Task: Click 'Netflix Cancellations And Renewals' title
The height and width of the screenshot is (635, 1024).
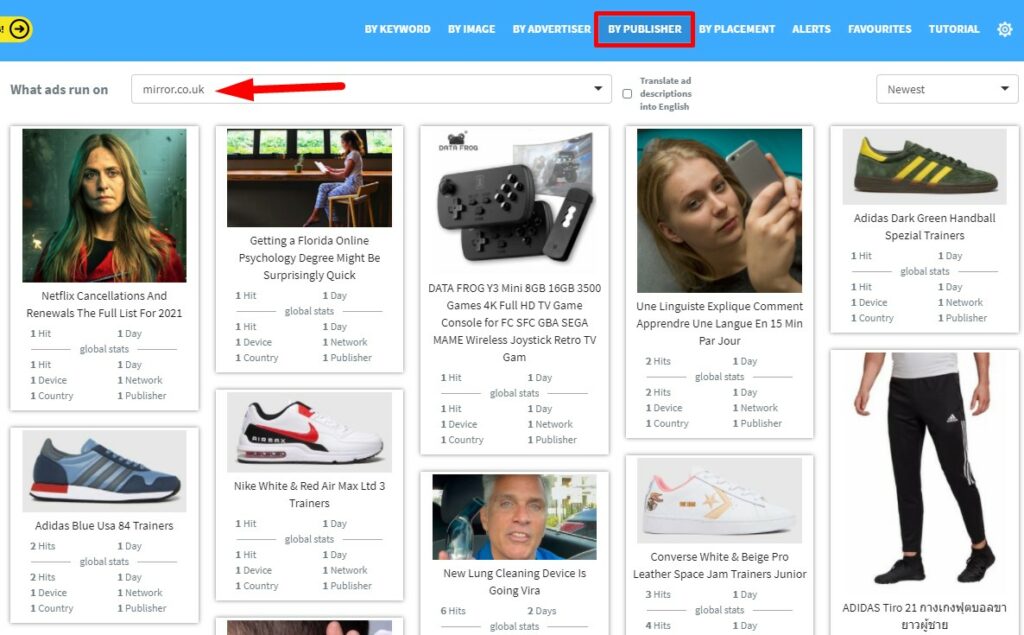Action: click(x=104, y=304)
